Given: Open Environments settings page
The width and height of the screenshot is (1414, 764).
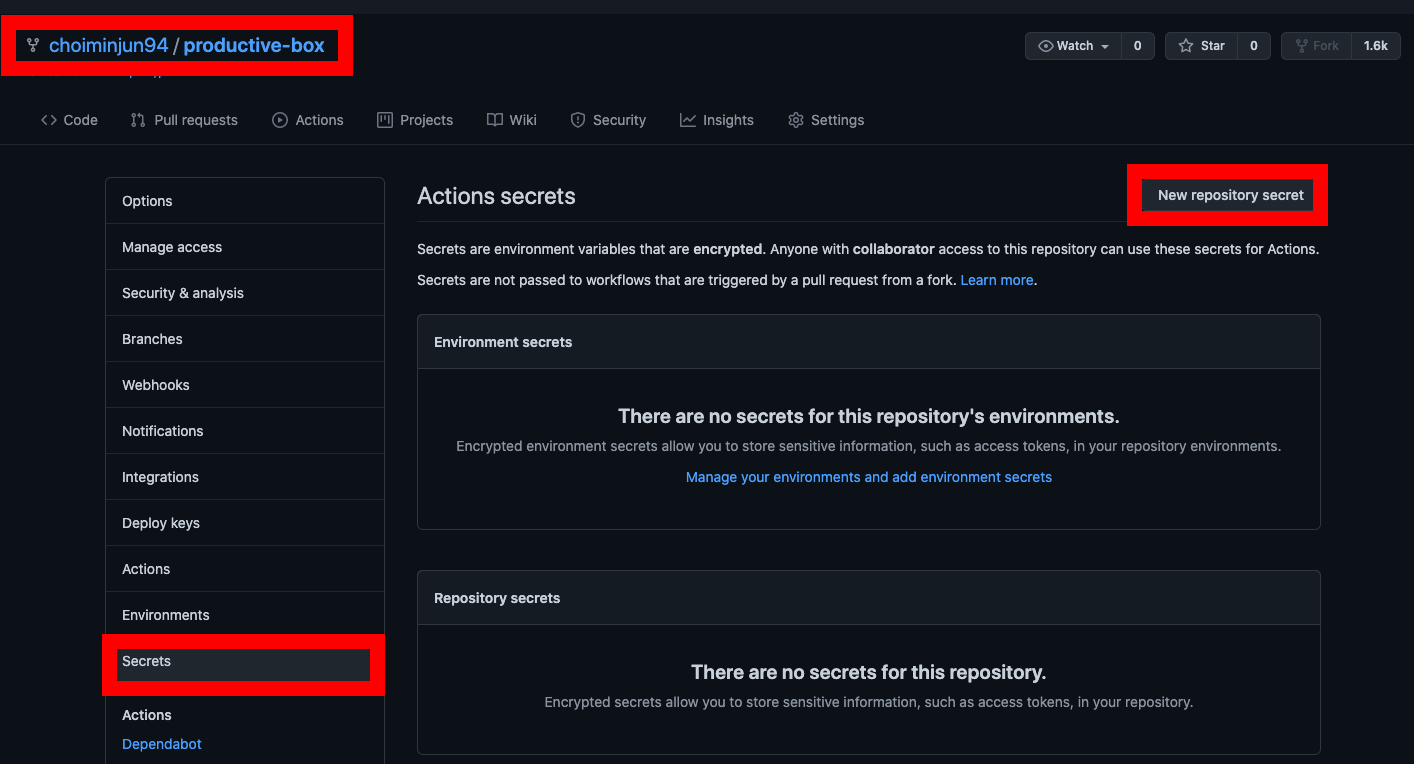Looking at the screenshot, I should [x=245, y=615].
